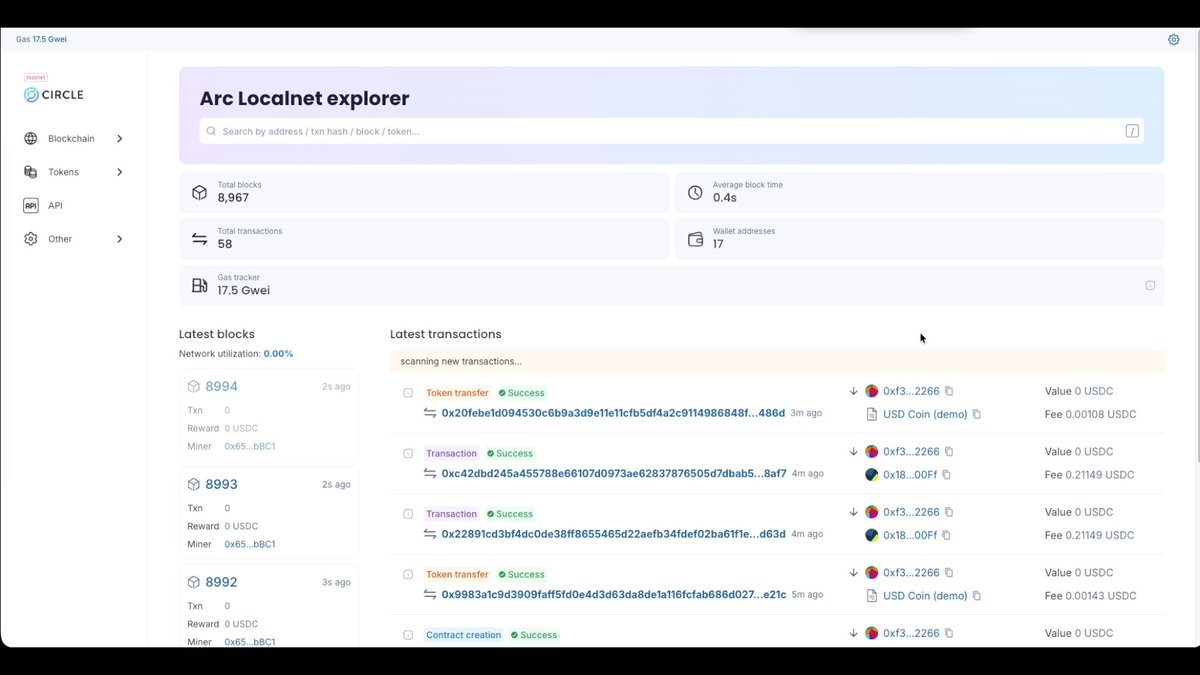The image size is (1200, 675).
Task: Copy sender address 0xf3...2266 in the 0x20febe1d transaction
Action: [x=949, y=391]
